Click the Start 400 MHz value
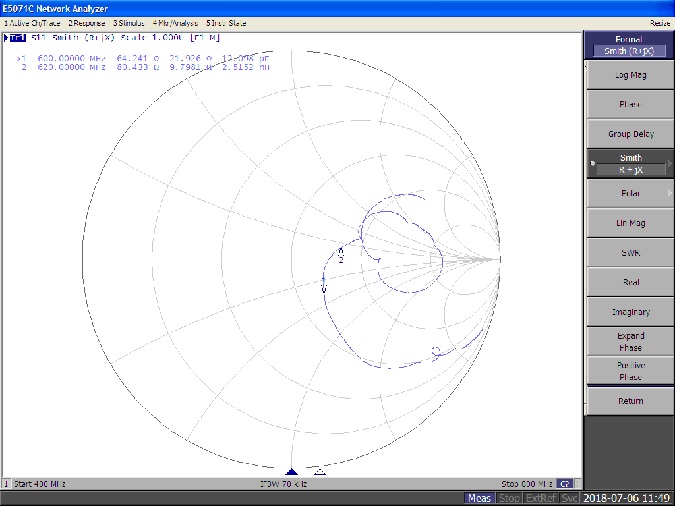Image resolution: width=675 pixels, height=506 pixels. coord(40,484)
